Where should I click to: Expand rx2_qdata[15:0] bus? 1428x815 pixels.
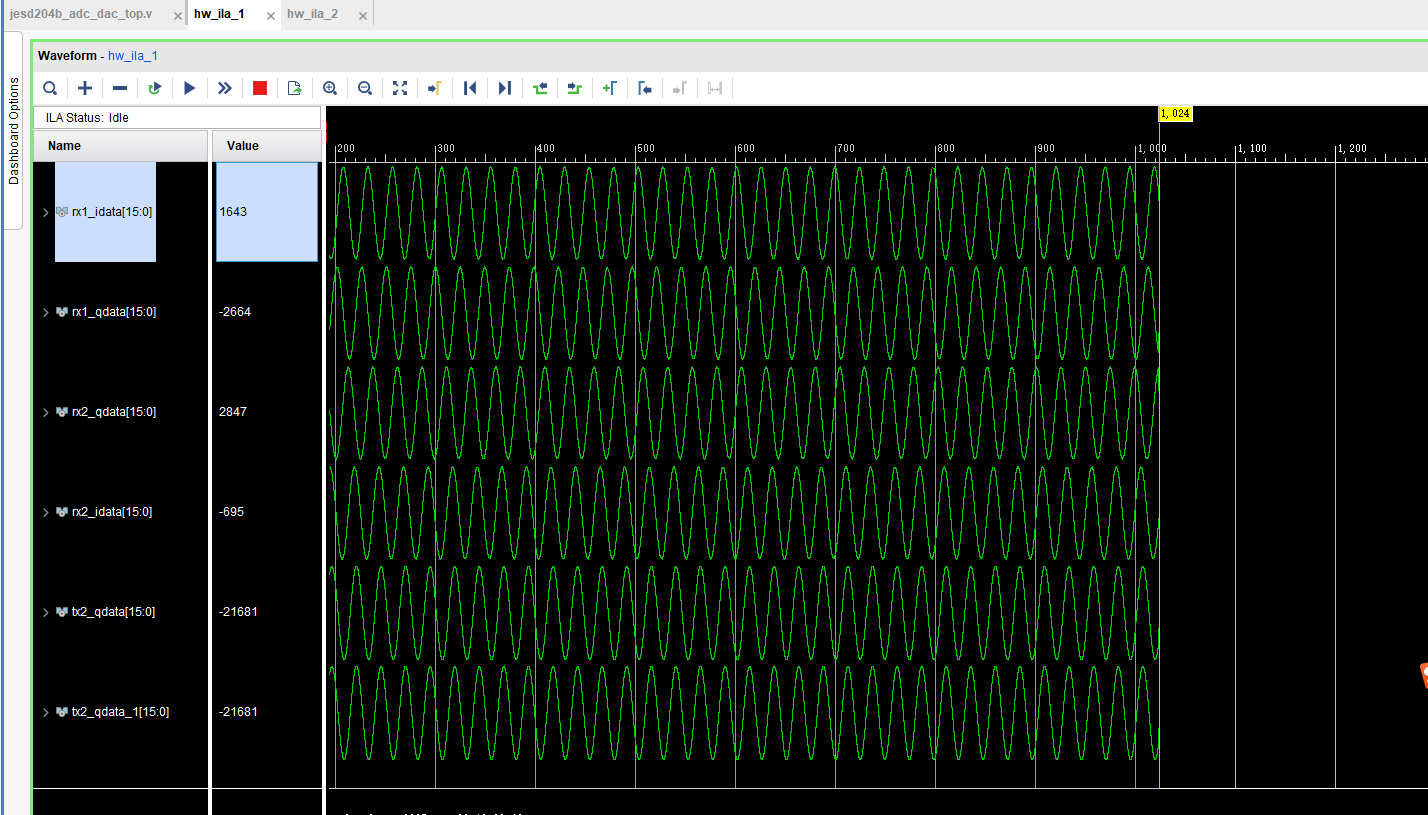coord(45,412)
